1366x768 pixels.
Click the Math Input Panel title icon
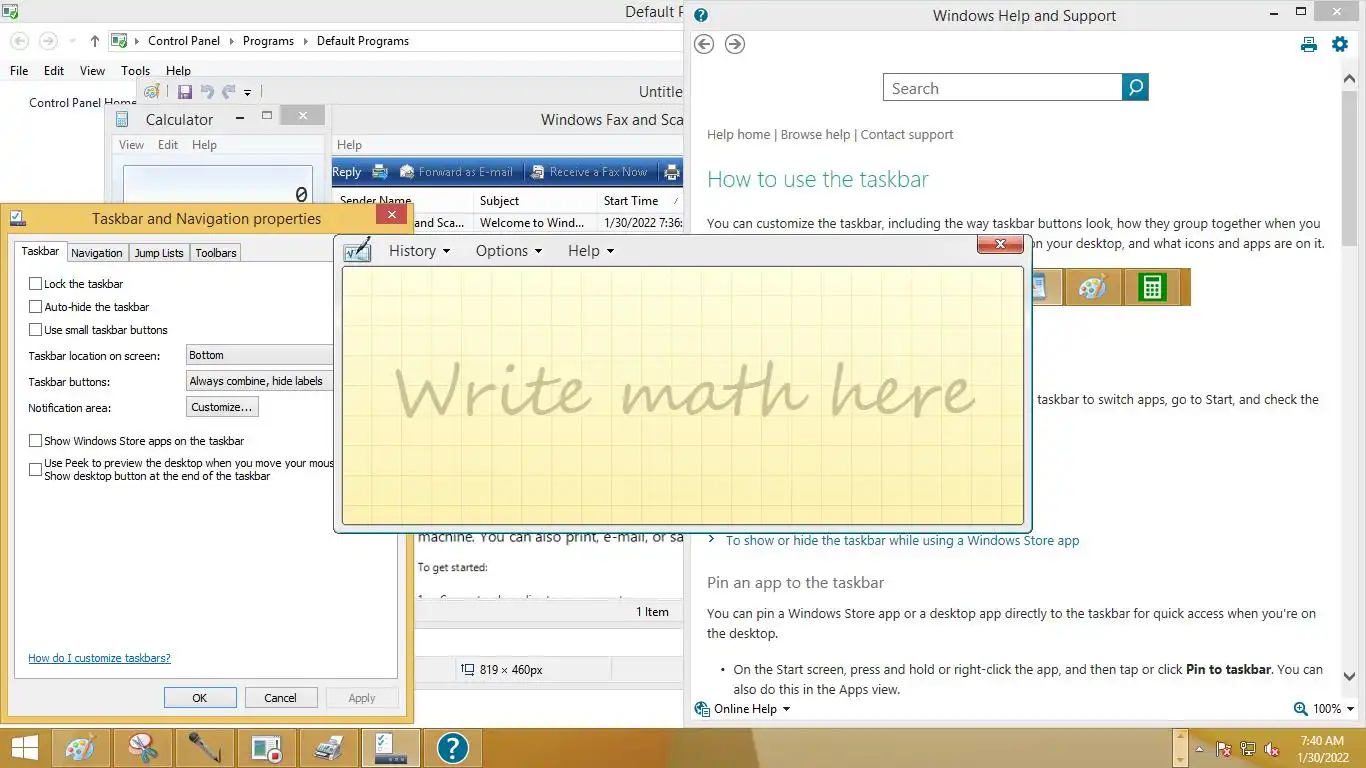click(357, 250)
